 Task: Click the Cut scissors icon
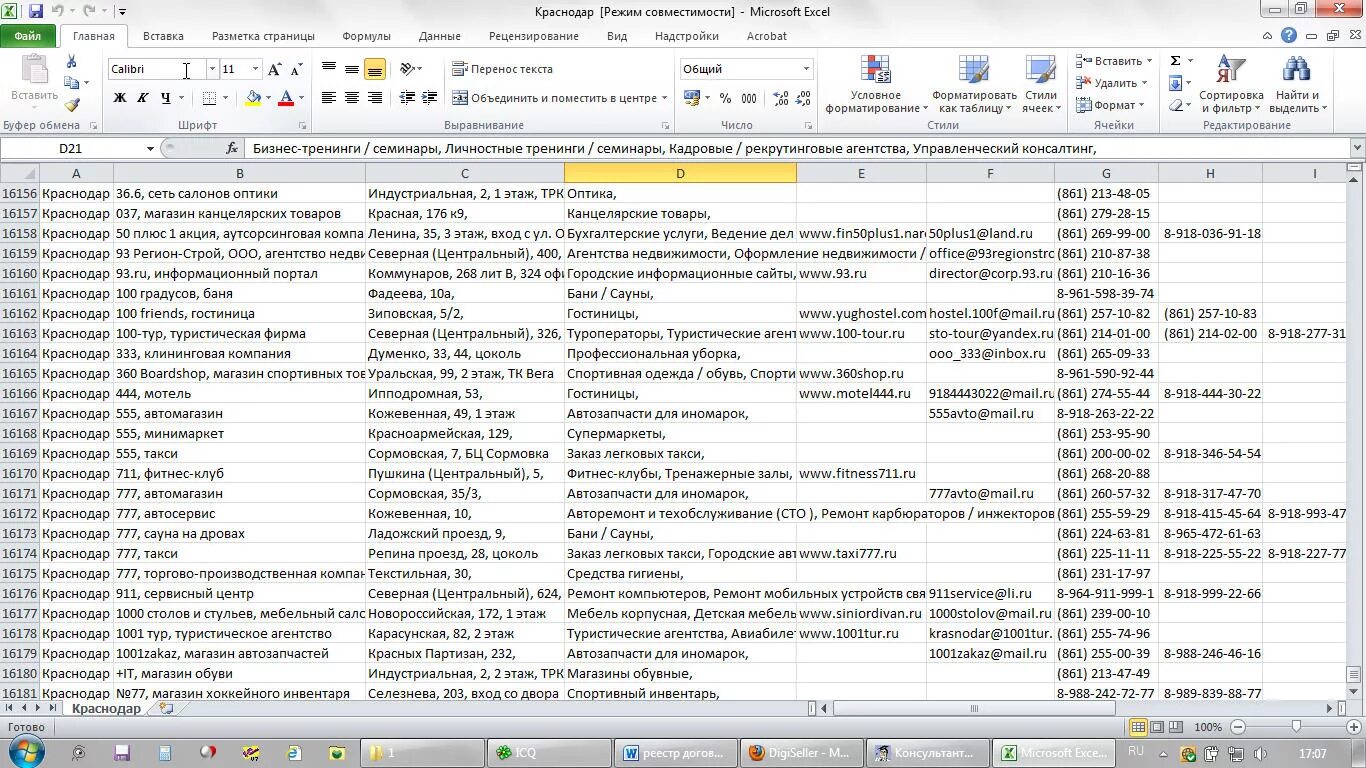tap(72, 61)
